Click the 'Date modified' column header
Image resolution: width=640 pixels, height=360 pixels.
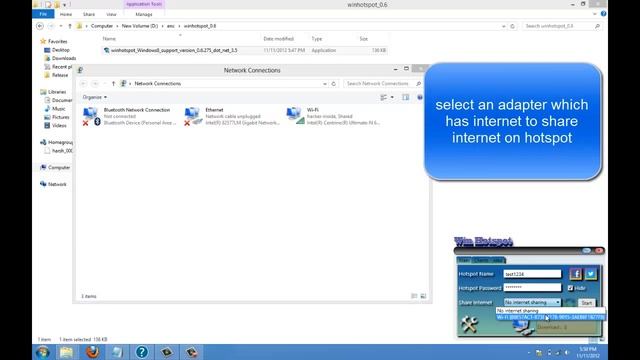[x=278, y=39]
